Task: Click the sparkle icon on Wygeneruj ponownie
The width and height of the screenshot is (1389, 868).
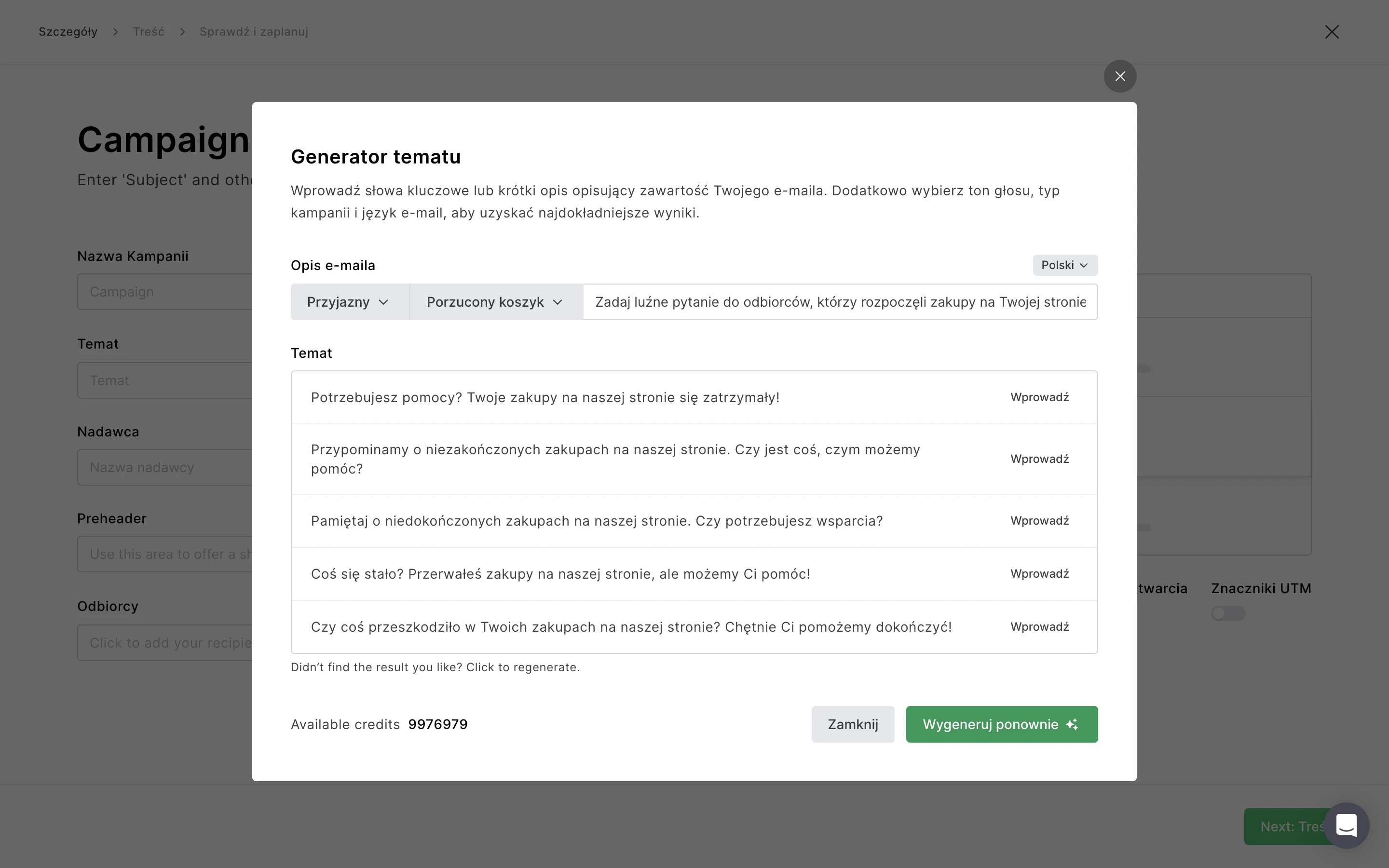Action: pyautogui.click(x=1072, y=724)
